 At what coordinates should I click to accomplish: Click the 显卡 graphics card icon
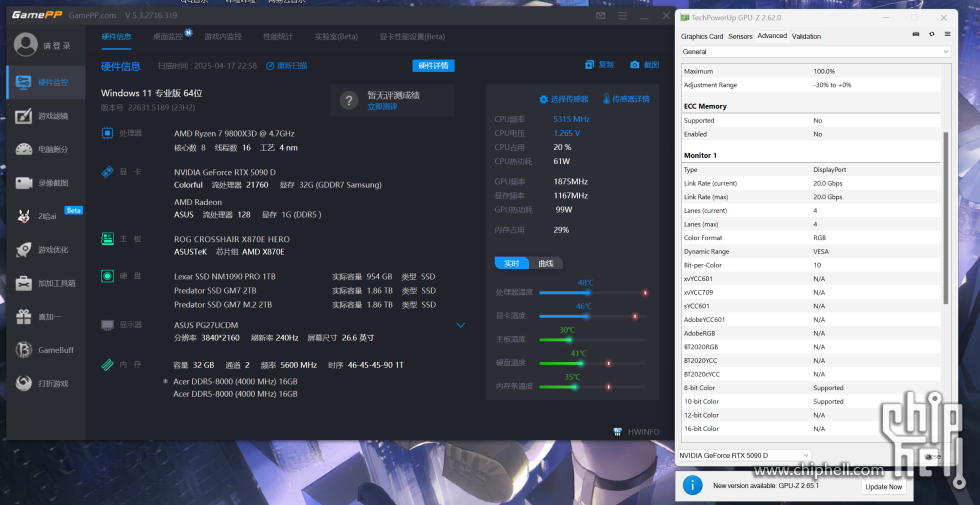point(108,172)
